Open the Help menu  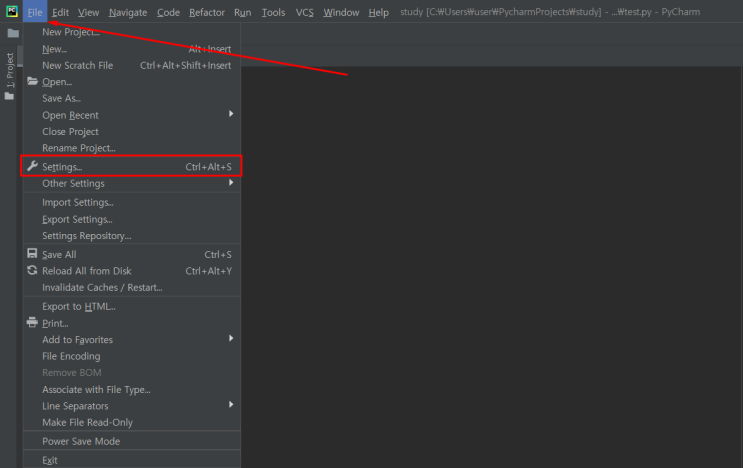(x=379, y=12)
